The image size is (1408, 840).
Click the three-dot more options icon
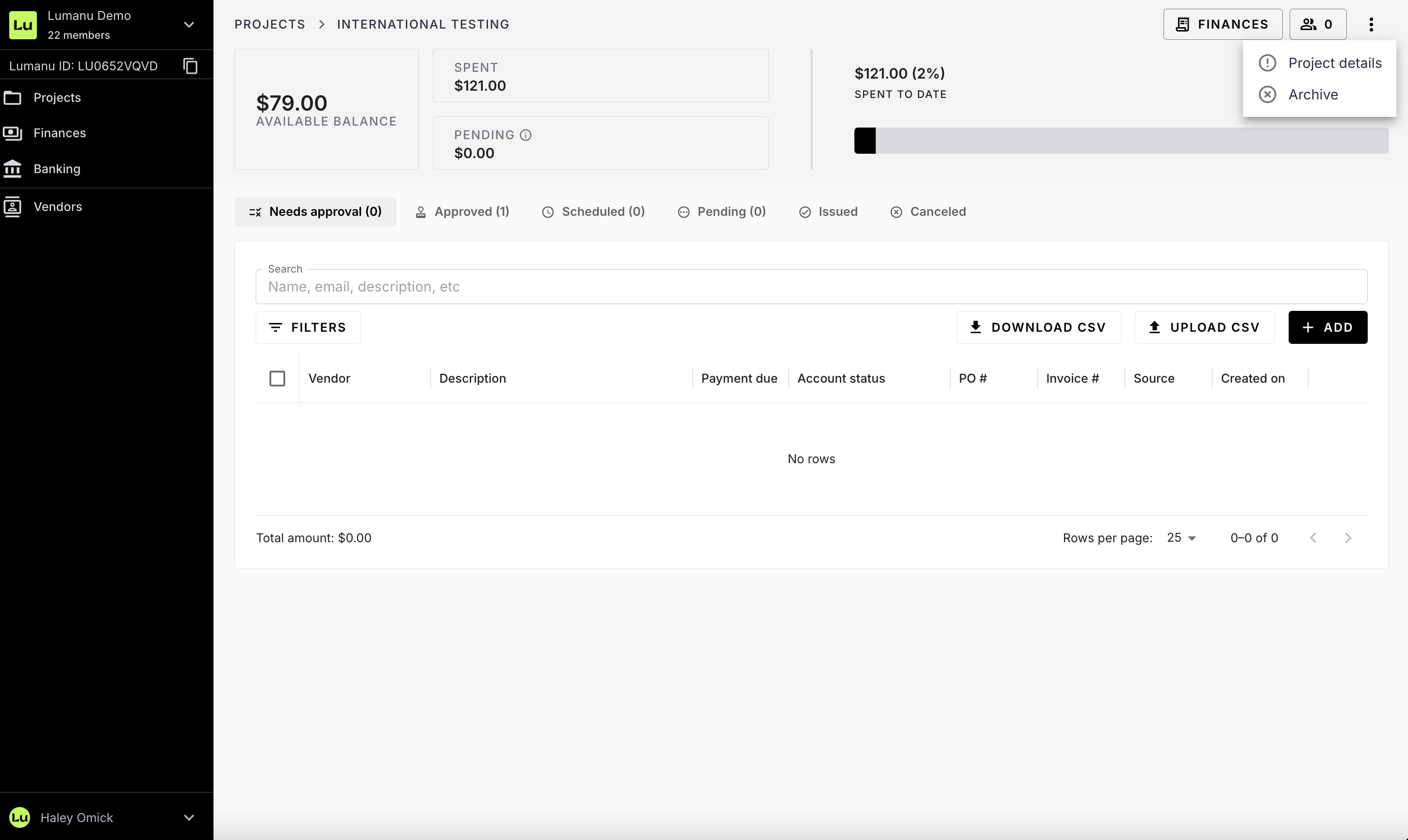click(x=1371, y=24)
